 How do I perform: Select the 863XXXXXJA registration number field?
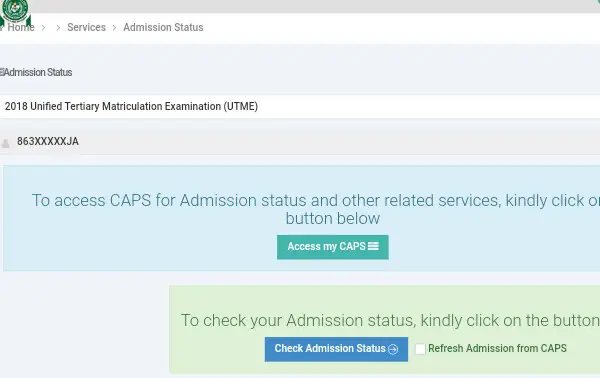[300, 142]
